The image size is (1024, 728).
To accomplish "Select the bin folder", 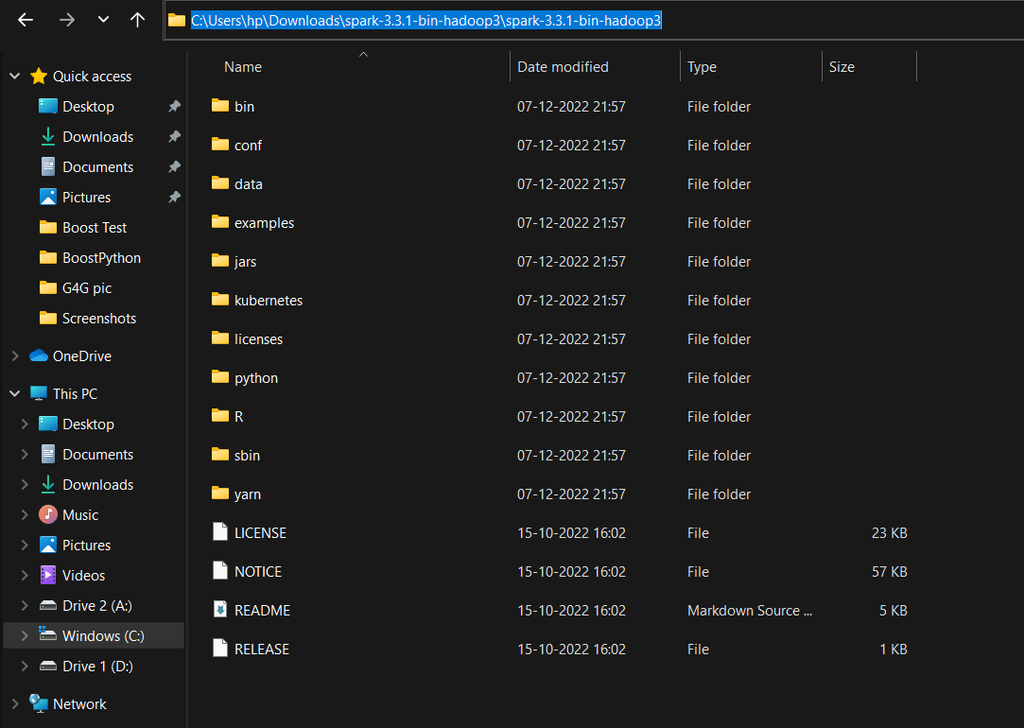I will 244,106.
